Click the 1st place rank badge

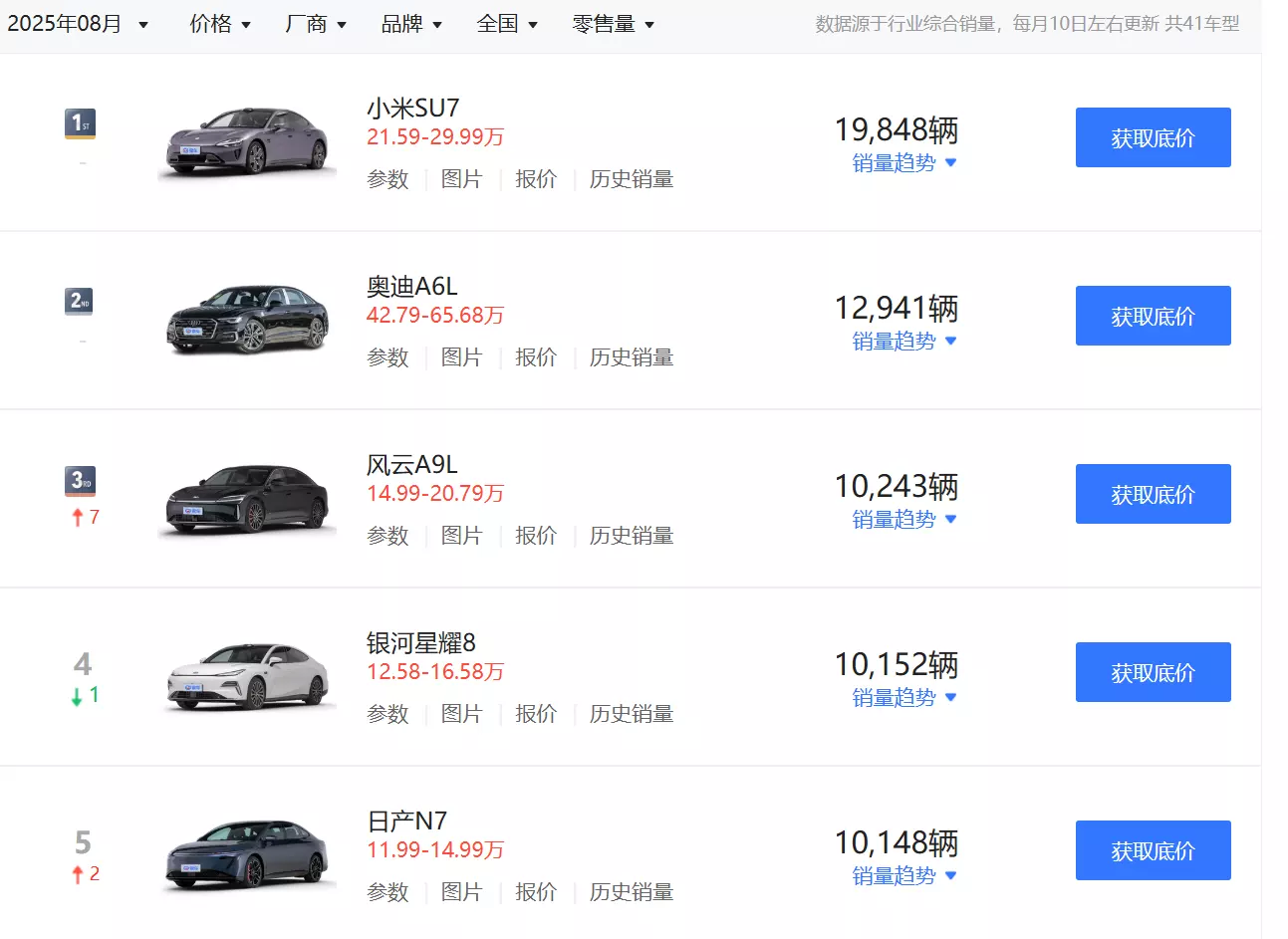click(x=80, y=123)
